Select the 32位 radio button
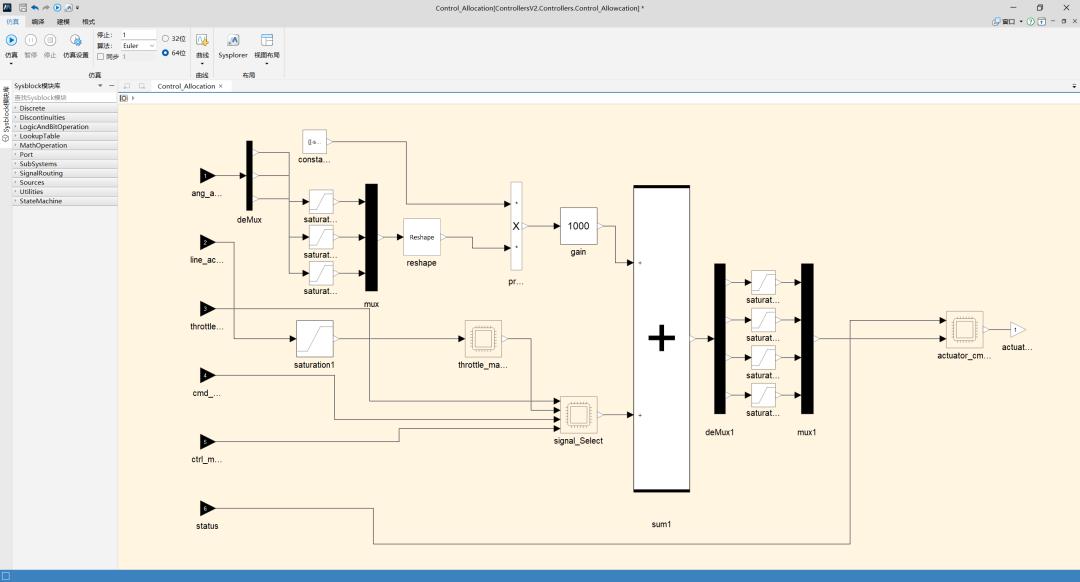The image size is (1080, 582). coord(165,39)
